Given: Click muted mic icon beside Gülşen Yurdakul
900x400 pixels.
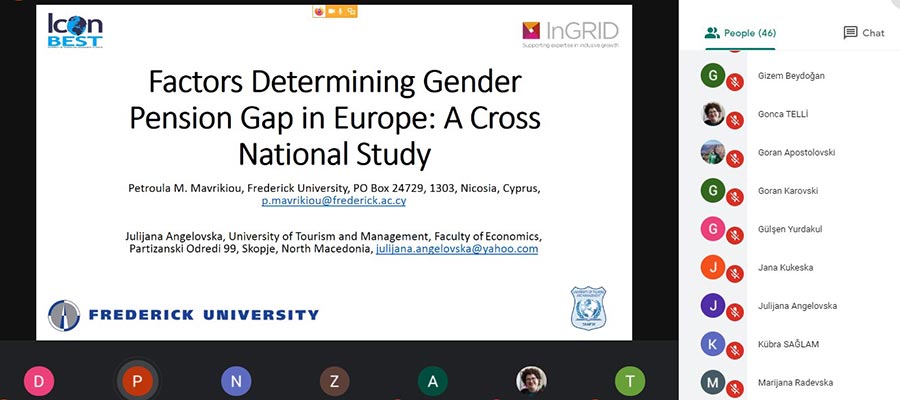Looking at the screenshot, I should click(x=735, y=233).
